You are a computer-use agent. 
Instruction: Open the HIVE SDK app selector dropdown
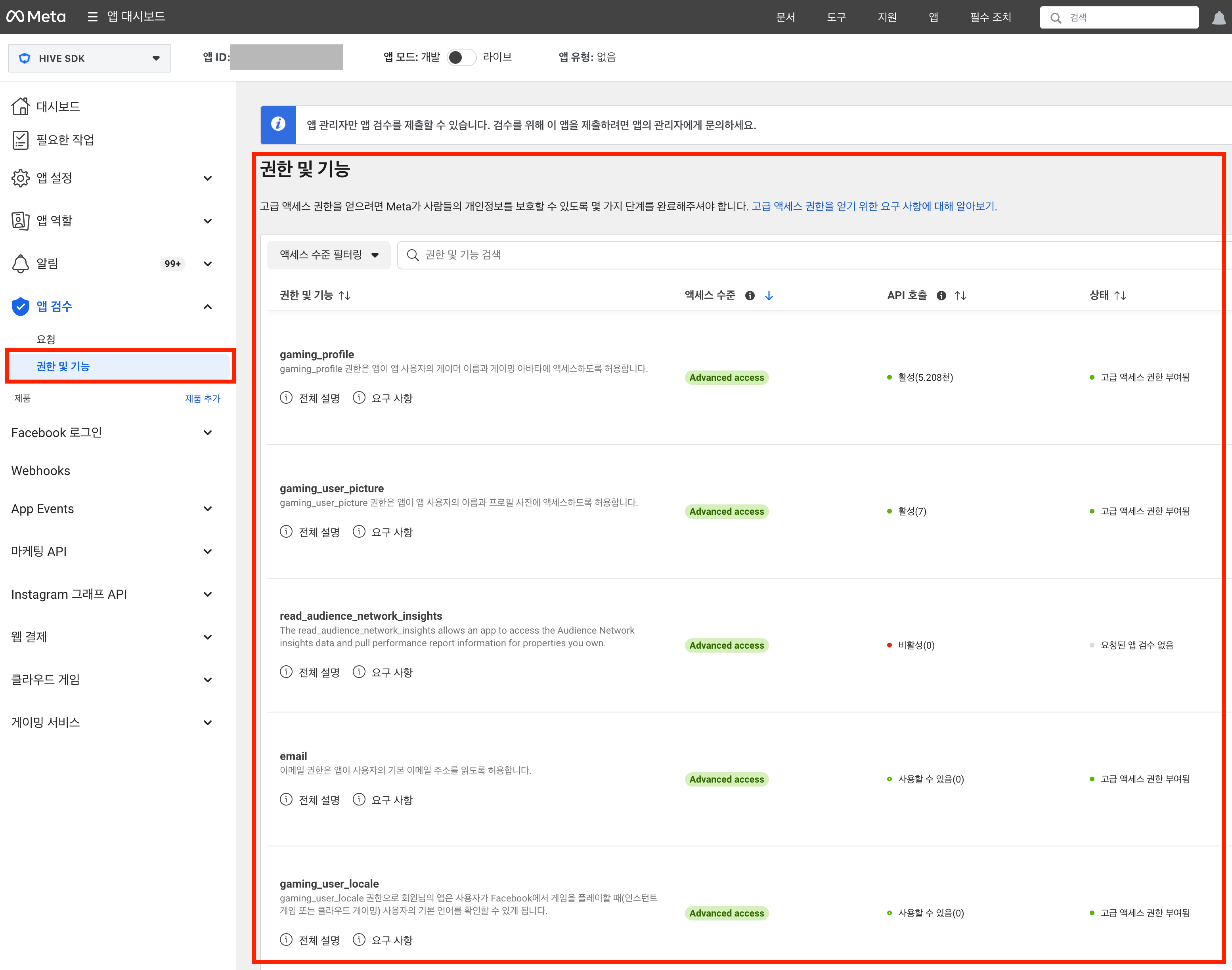(89, 58)
